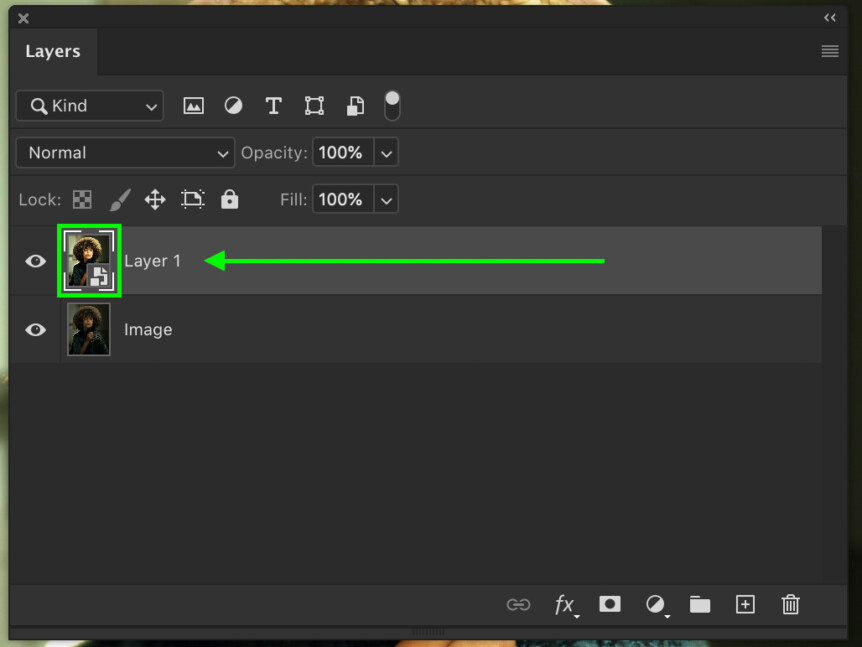Hide the Image layer
The width and height of the screenshot is (862, 647).
tap(35, 330)
